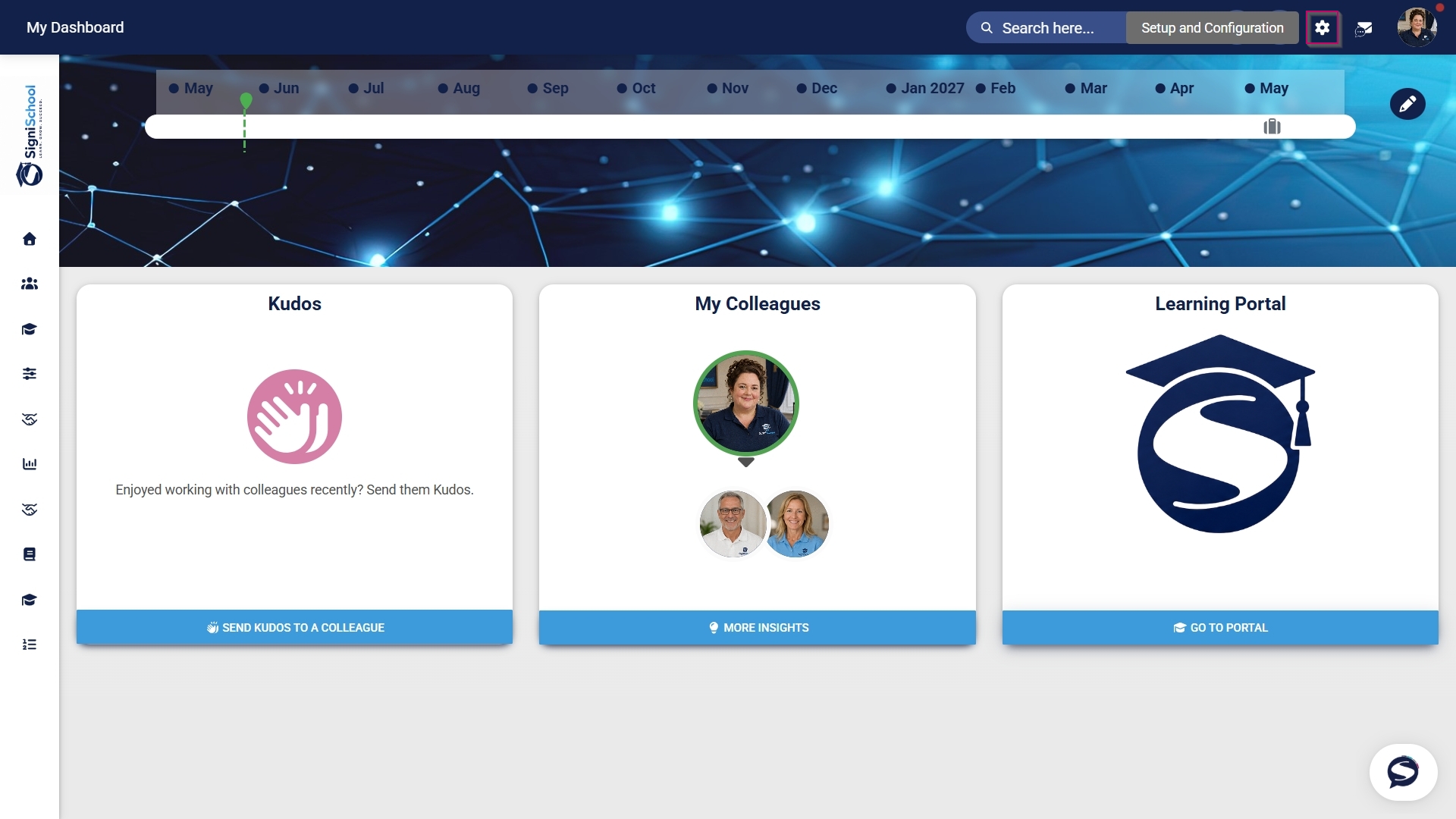This screenshot has height=819, width=1456.
Task: Open the numbered list icon in the sidebar
Action: (x=30, y=645)
